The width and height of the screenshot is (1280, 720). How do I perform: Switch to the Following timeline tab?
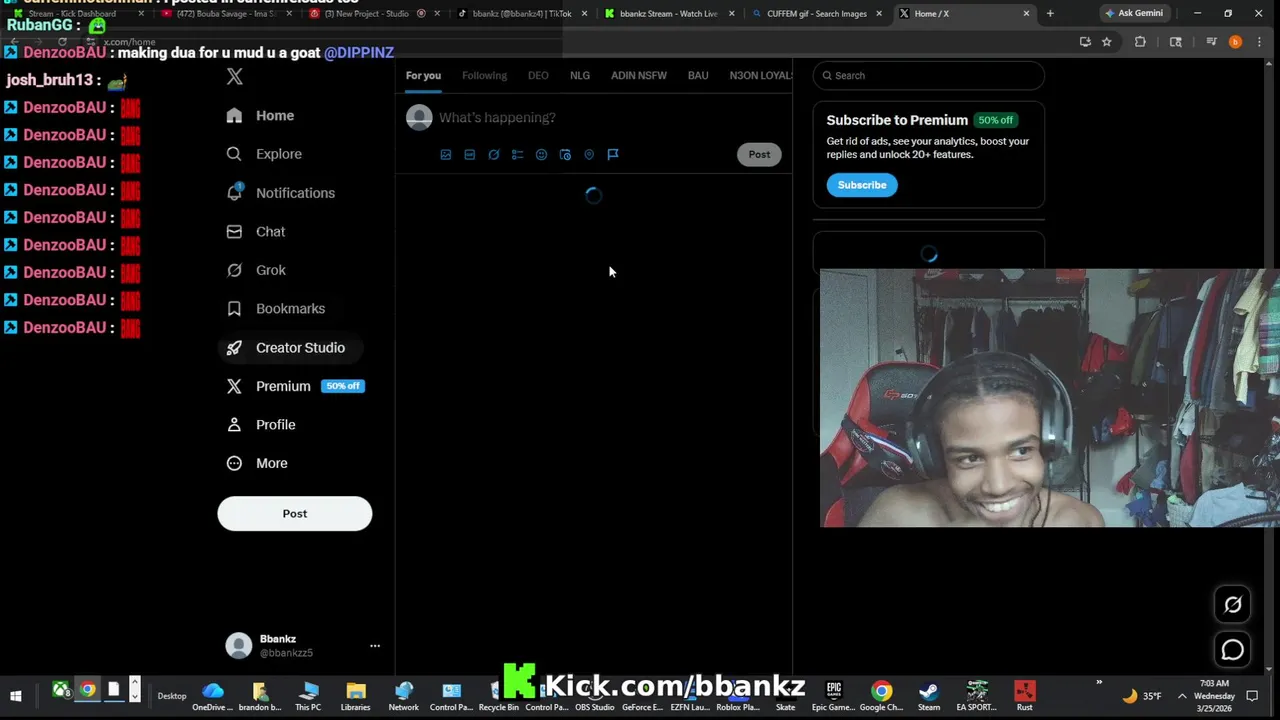point(484,75)
